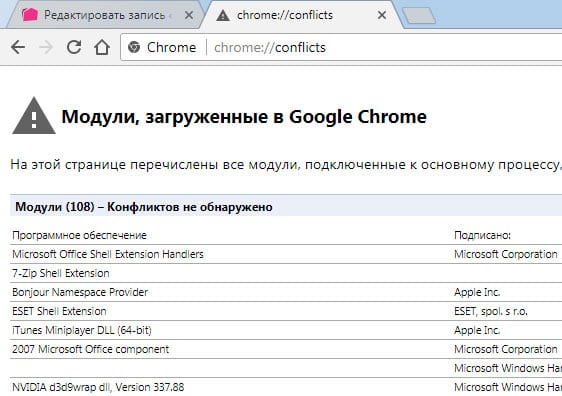
Task: Click the Программное обеспечение column header
Action: (x=79, y=235)
